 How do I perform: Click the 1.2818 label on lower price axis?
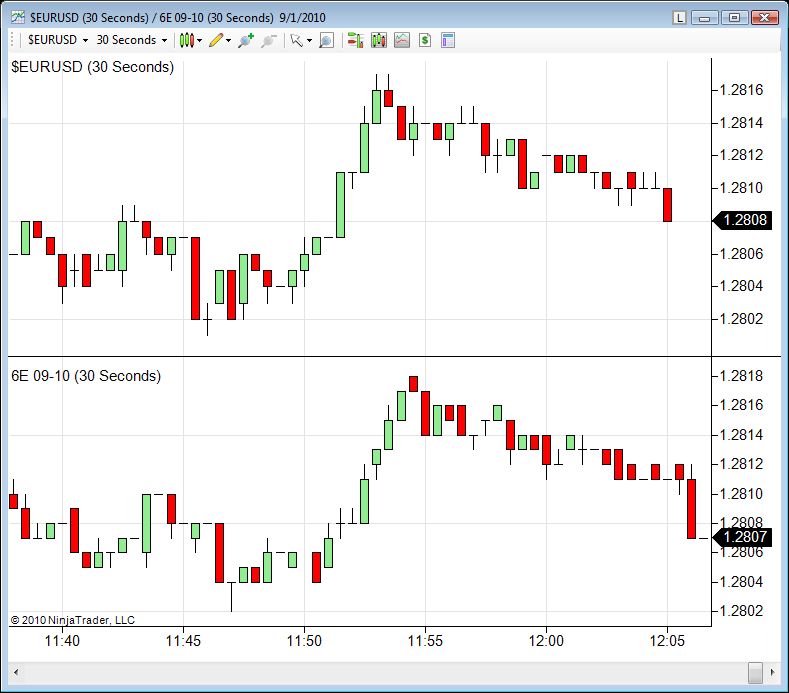click(x=741, y=376)
